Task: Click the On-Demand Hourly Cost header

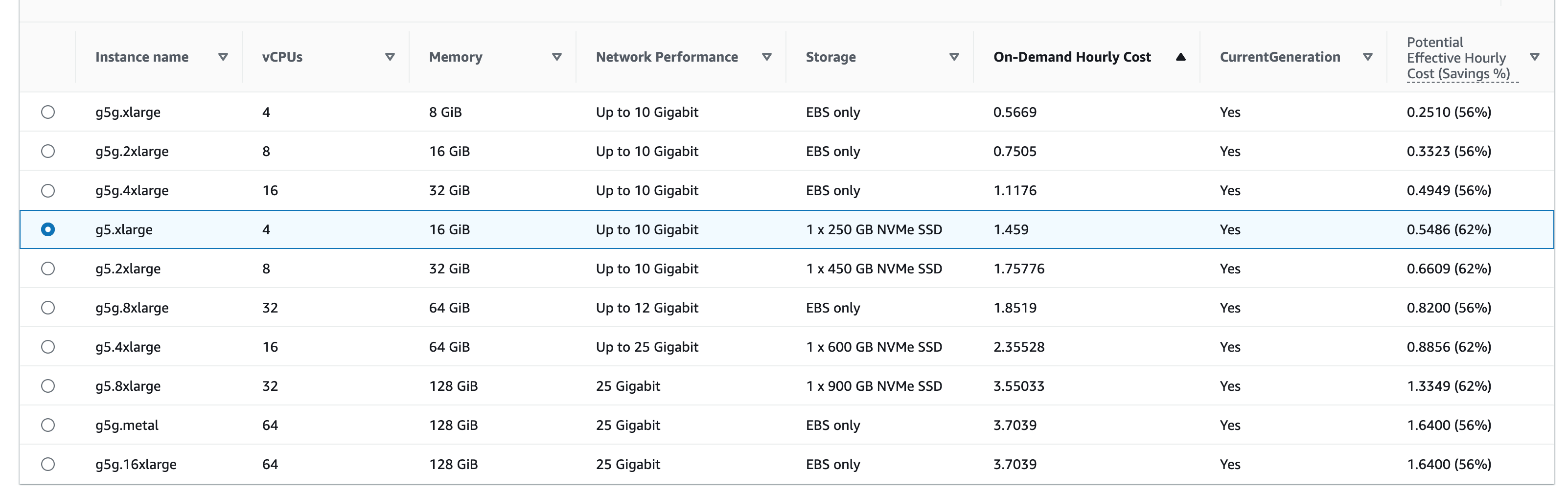Action: click(x=1071, y=57)
